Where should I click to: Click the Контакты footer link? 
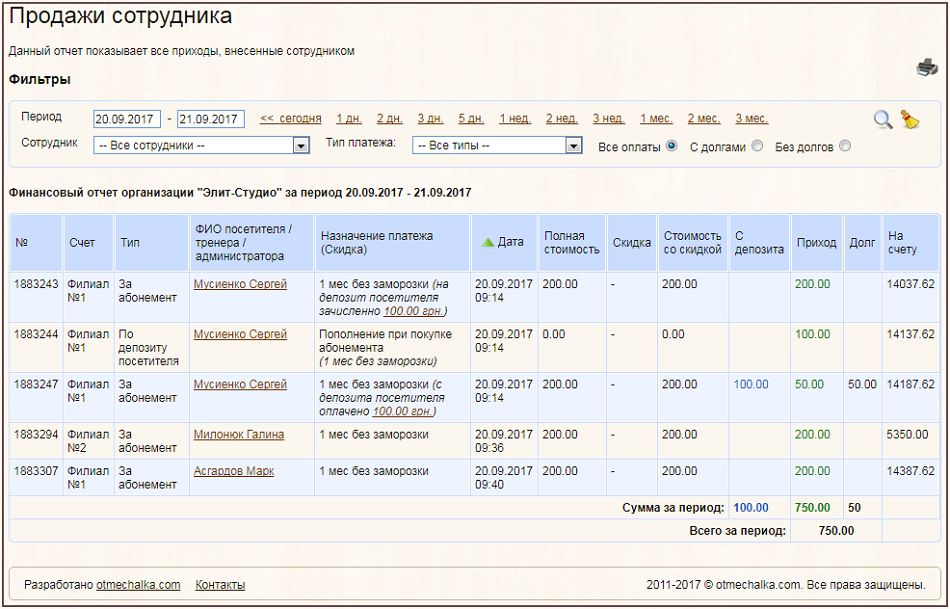pyautogui.click(x=220, y=585)
